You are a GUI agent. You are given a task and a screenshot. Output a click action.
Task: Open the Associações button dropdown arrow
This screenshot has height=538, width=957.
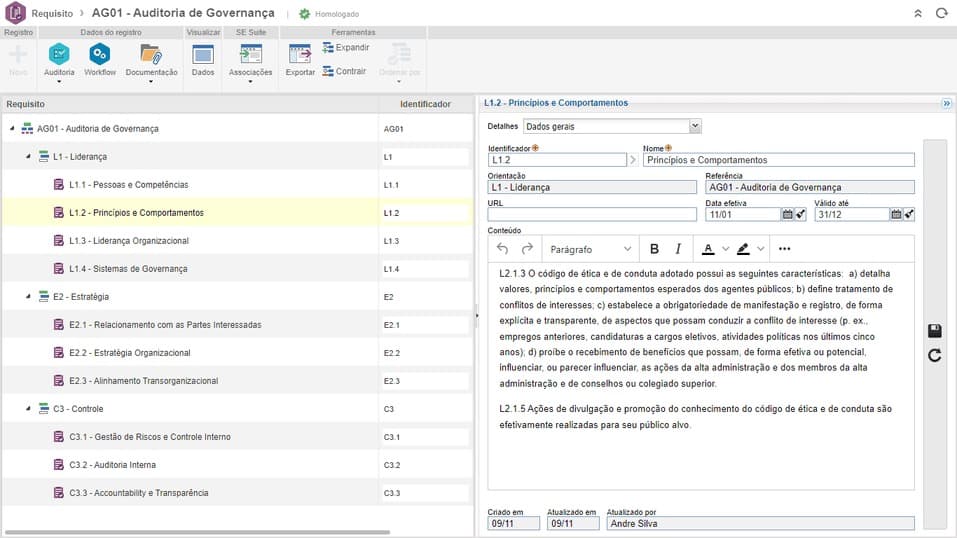[x=250, y=82]
